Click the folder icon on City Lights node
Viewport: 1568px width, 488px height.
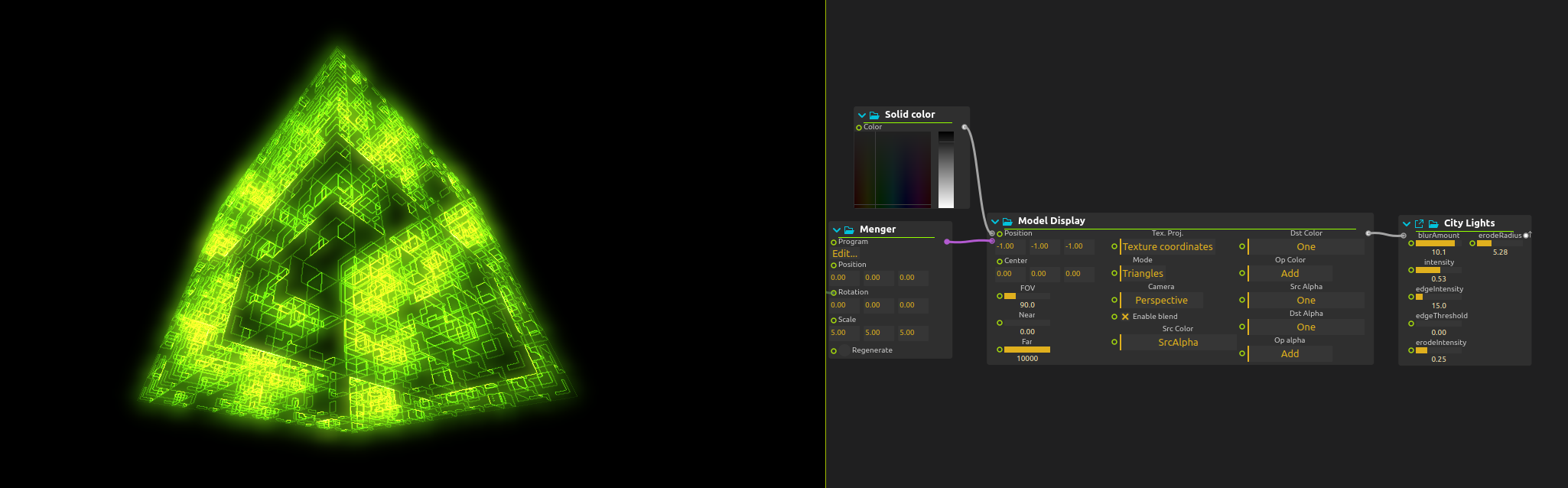[x=1433, y=223]
